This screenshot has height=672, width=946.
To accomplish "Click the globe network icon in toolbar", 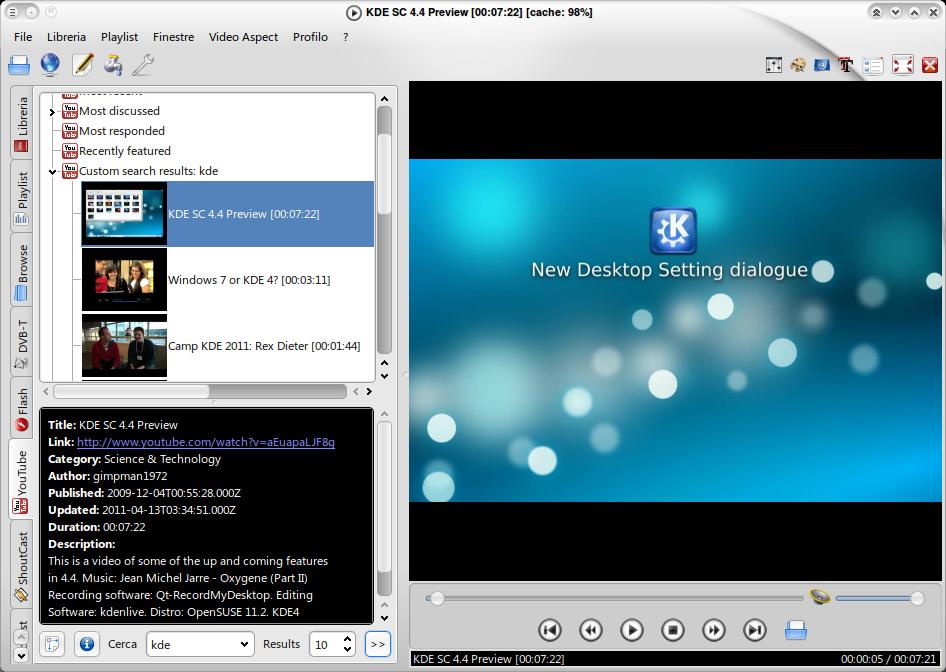I will click(x=50, y=65).
